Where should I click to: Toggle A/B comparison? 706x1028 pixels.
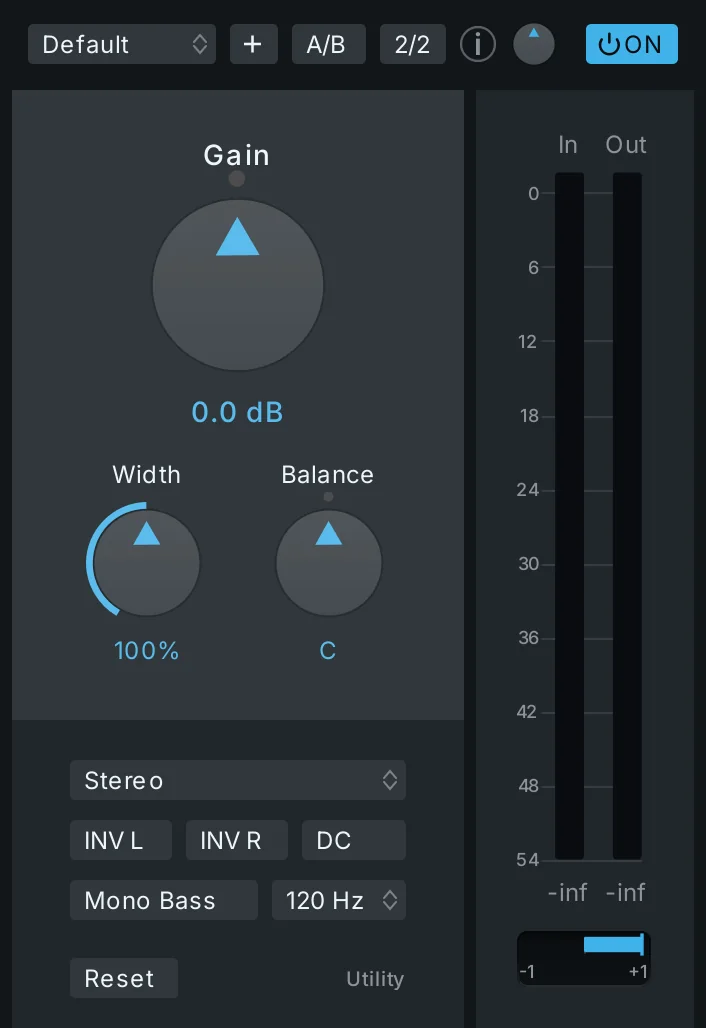pos(328,45)
